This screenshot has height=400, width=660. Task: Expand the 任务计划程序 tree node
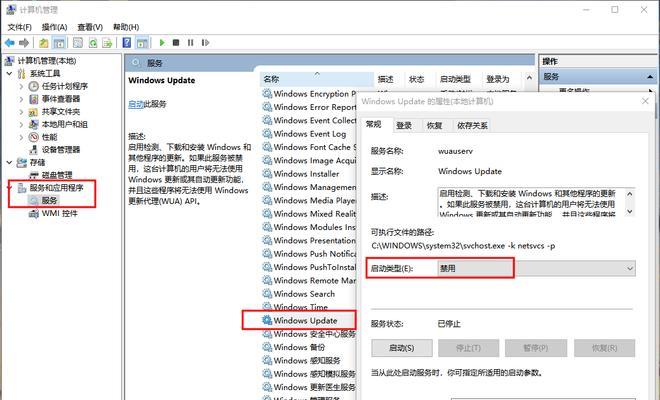pos(21,86)
